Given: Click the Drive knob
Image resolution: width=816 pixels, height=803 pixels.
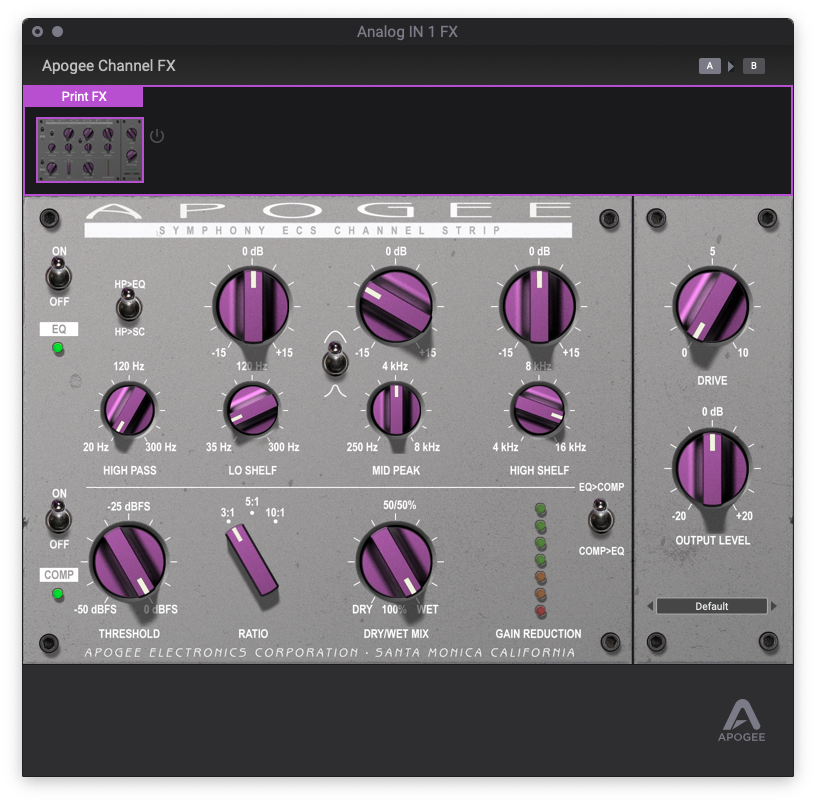Looking at the screenshot, I should click(x=711, y=306).
